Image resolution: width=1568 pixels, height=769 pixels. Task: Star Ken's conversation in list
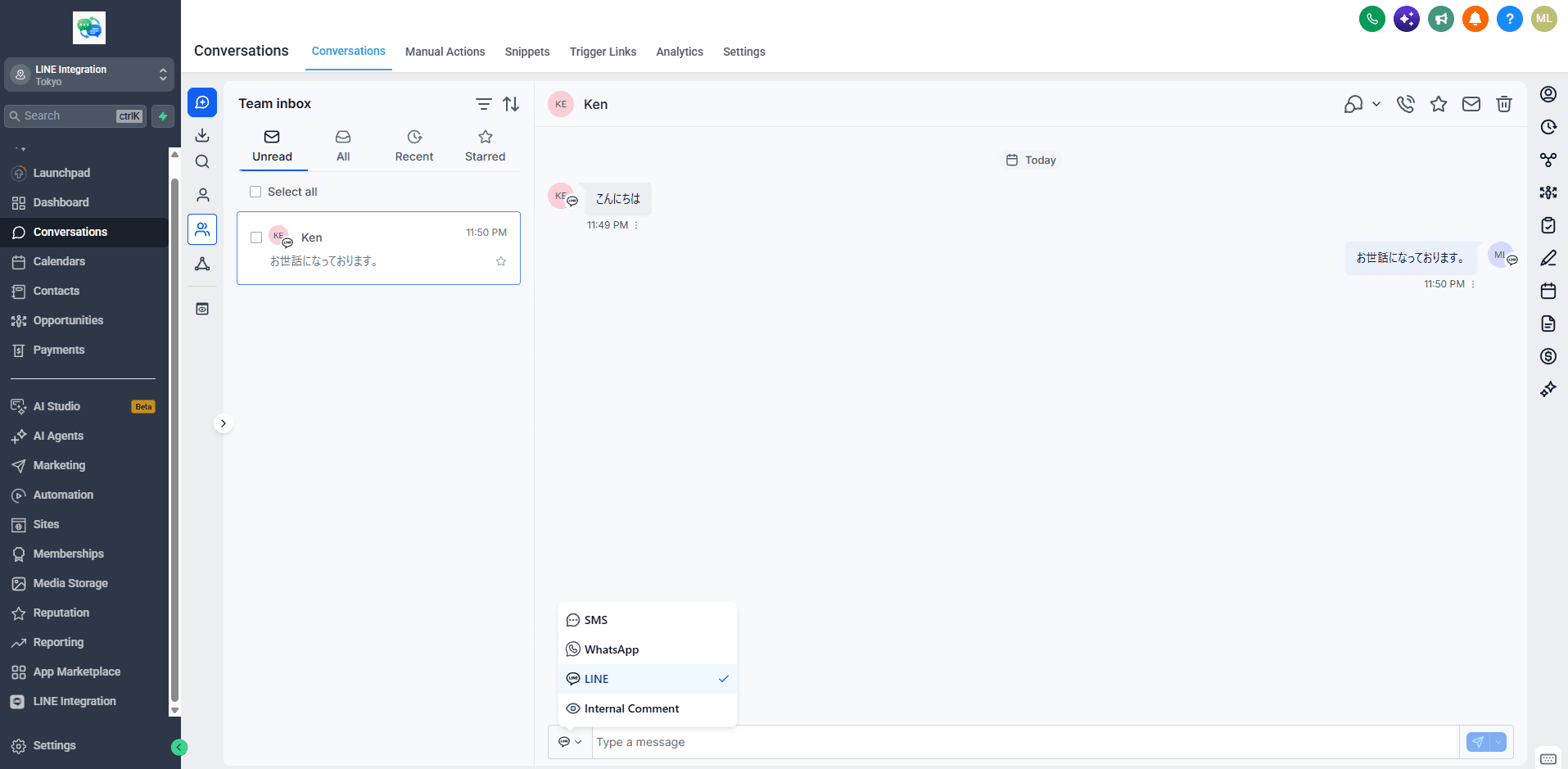pos(501,261)
